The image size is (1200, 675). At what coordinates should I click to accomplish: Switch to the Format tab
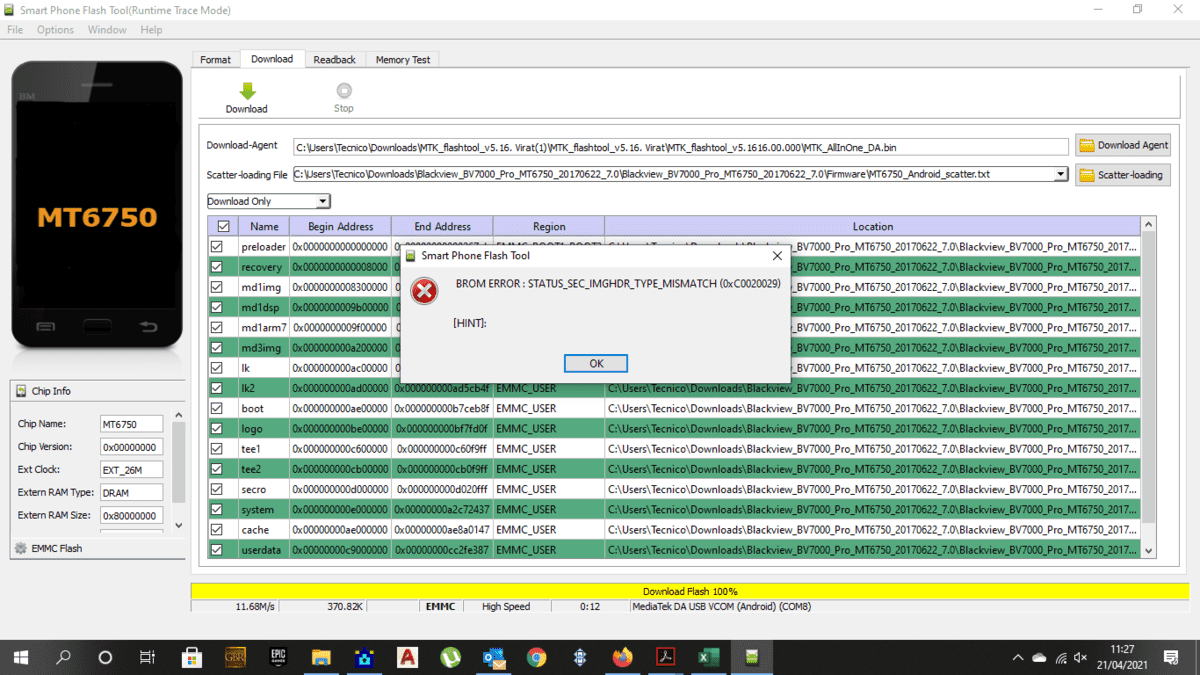(215, 60)
